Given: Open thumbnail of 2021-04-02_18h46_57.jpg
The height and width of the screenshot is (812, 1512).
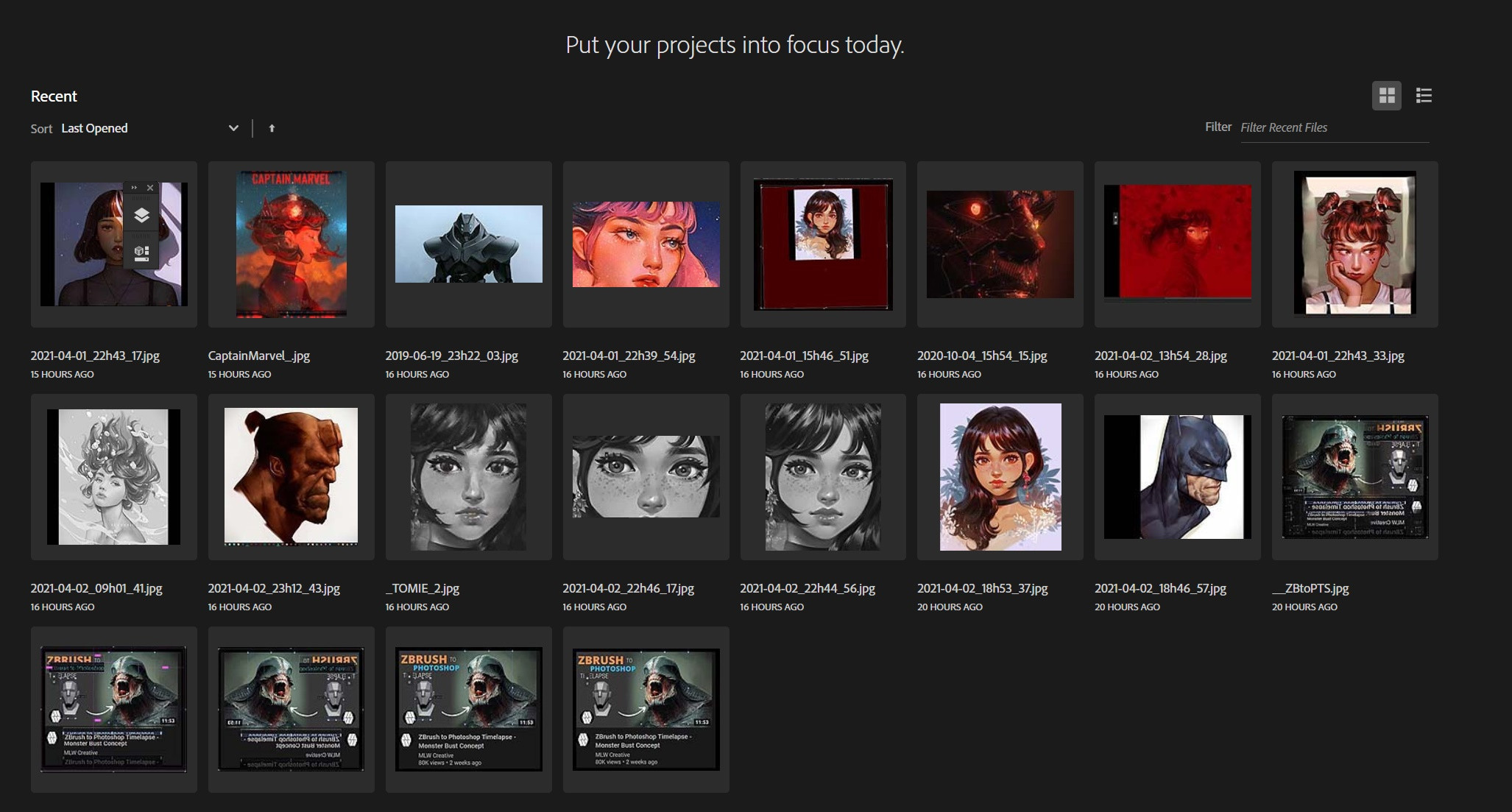Looking at the screenshot, I should tap(1178, 477).
